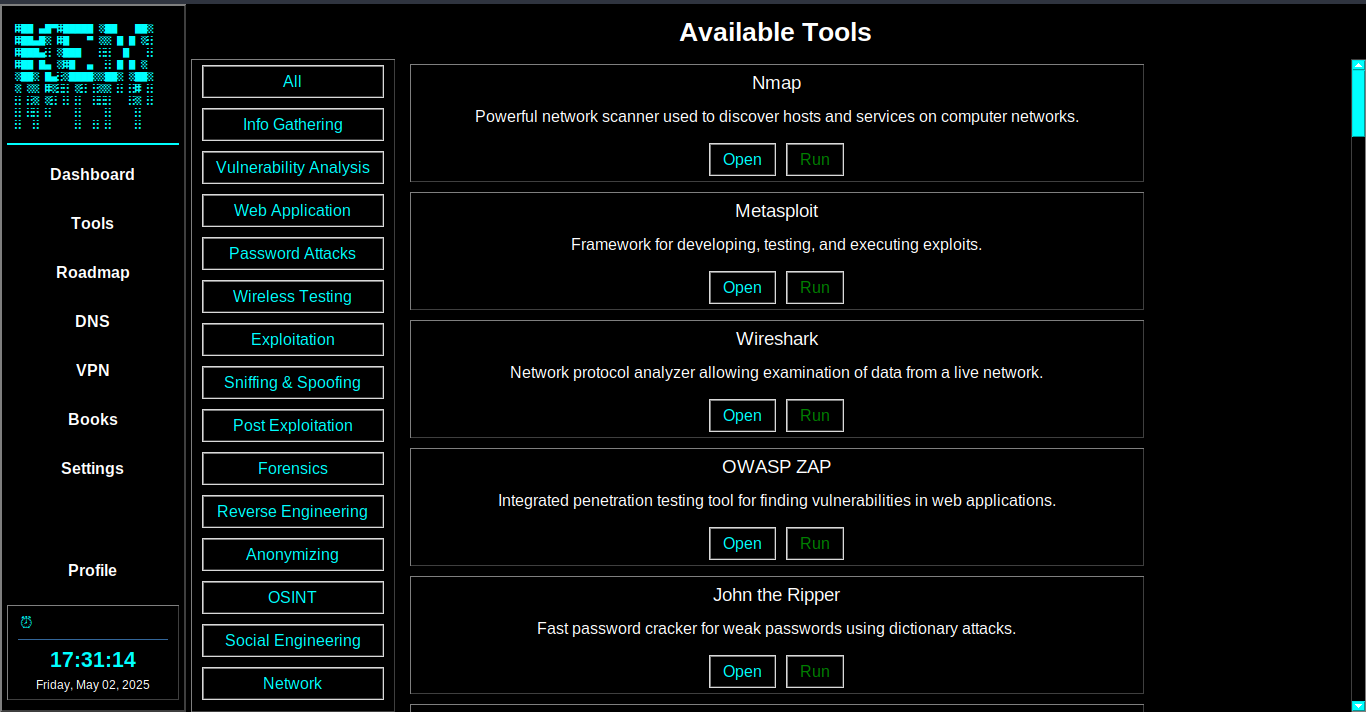Click the Nmap network scanner description
The image size is (1366, 712).
coord(777,117)
